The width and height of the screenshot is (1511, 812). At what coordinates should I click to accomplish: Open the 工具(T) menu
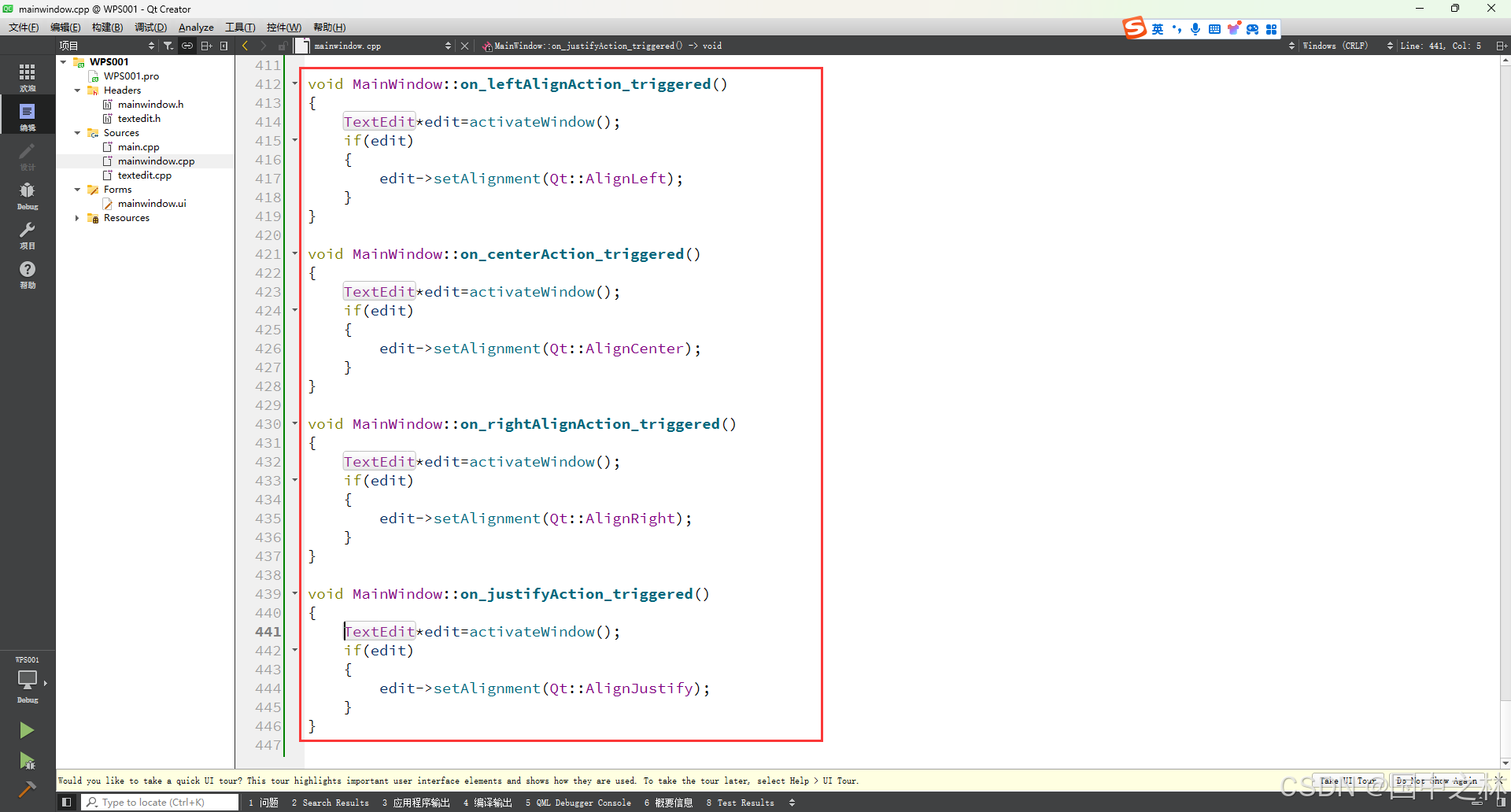(240, 28)
